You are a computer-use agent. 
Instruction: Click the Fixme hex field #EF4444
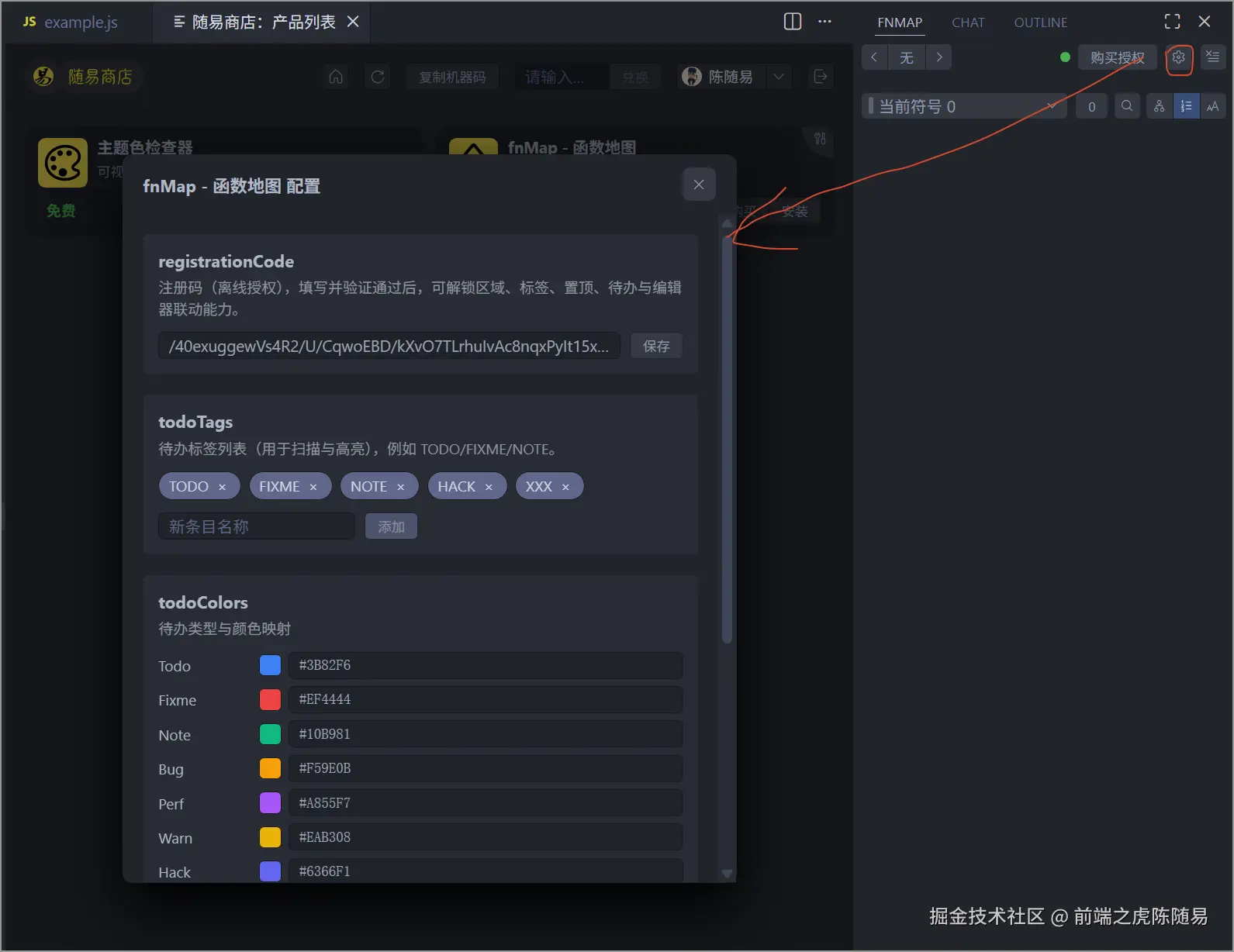(486, 699)
